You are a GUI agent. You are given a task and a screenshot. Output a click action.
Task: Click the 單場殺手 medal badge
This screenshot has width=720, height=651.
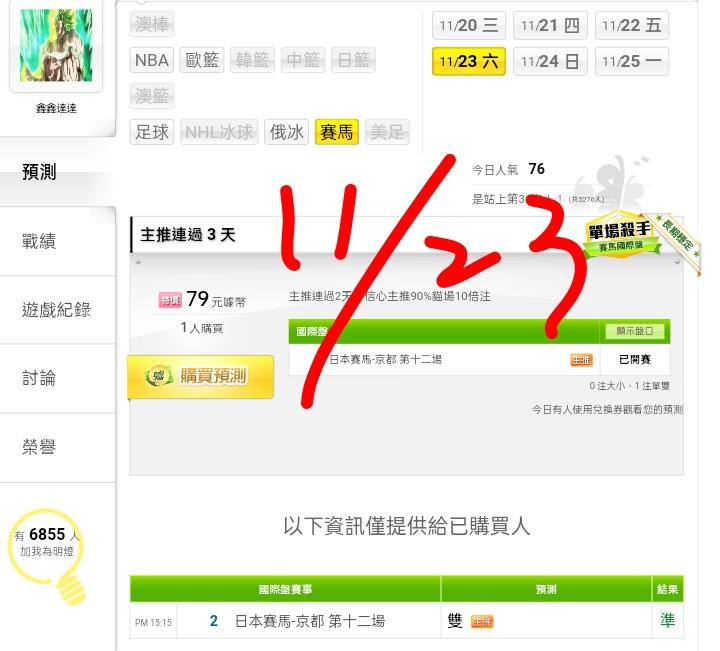point(621,235)
